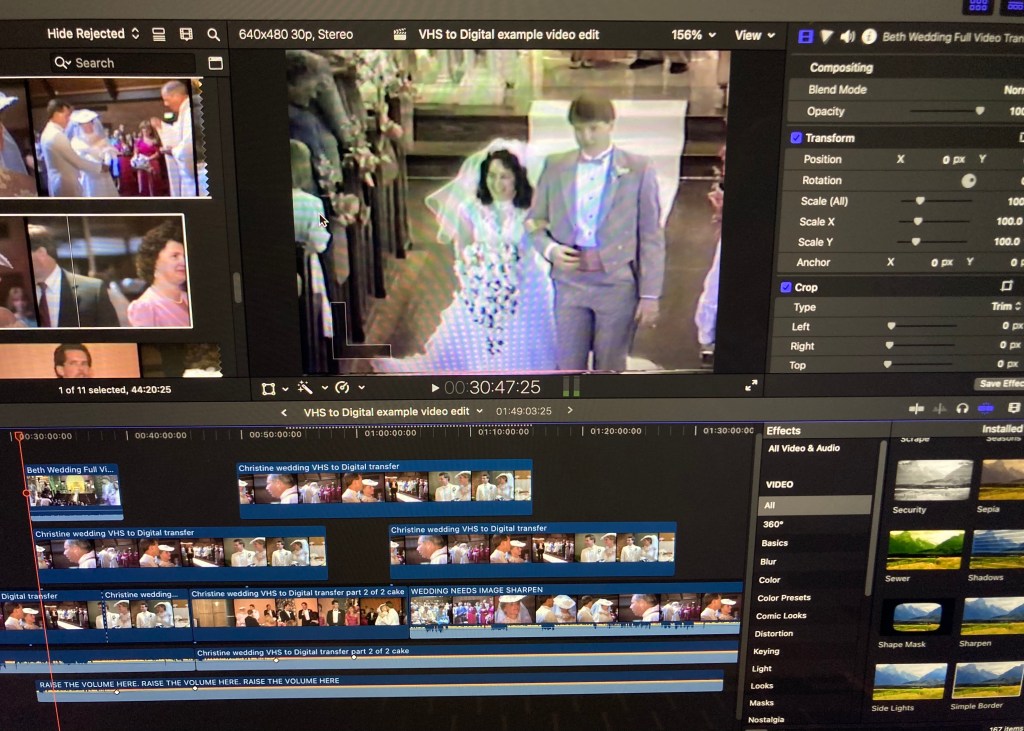Open the audio inspector speaker icon
The height and width of the screenshot is (731, 1024).
(x=847, y=36)
